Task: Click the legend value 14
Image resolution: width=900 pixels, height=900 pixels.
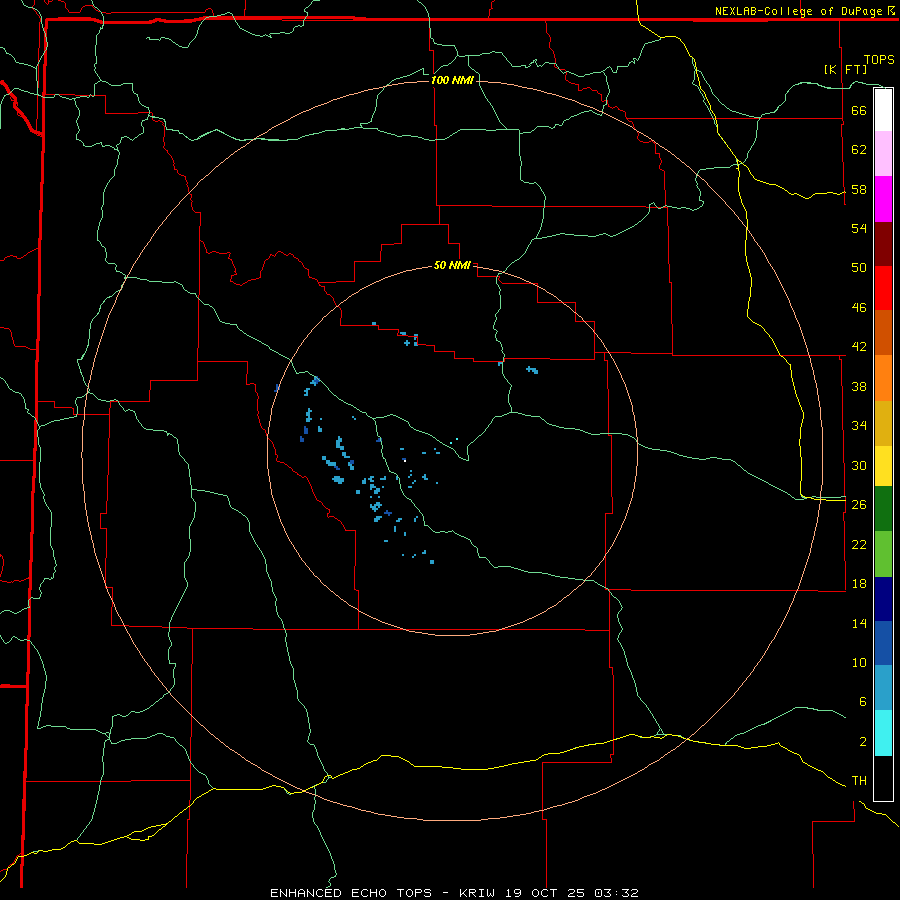Action: [x=859, y=623]
